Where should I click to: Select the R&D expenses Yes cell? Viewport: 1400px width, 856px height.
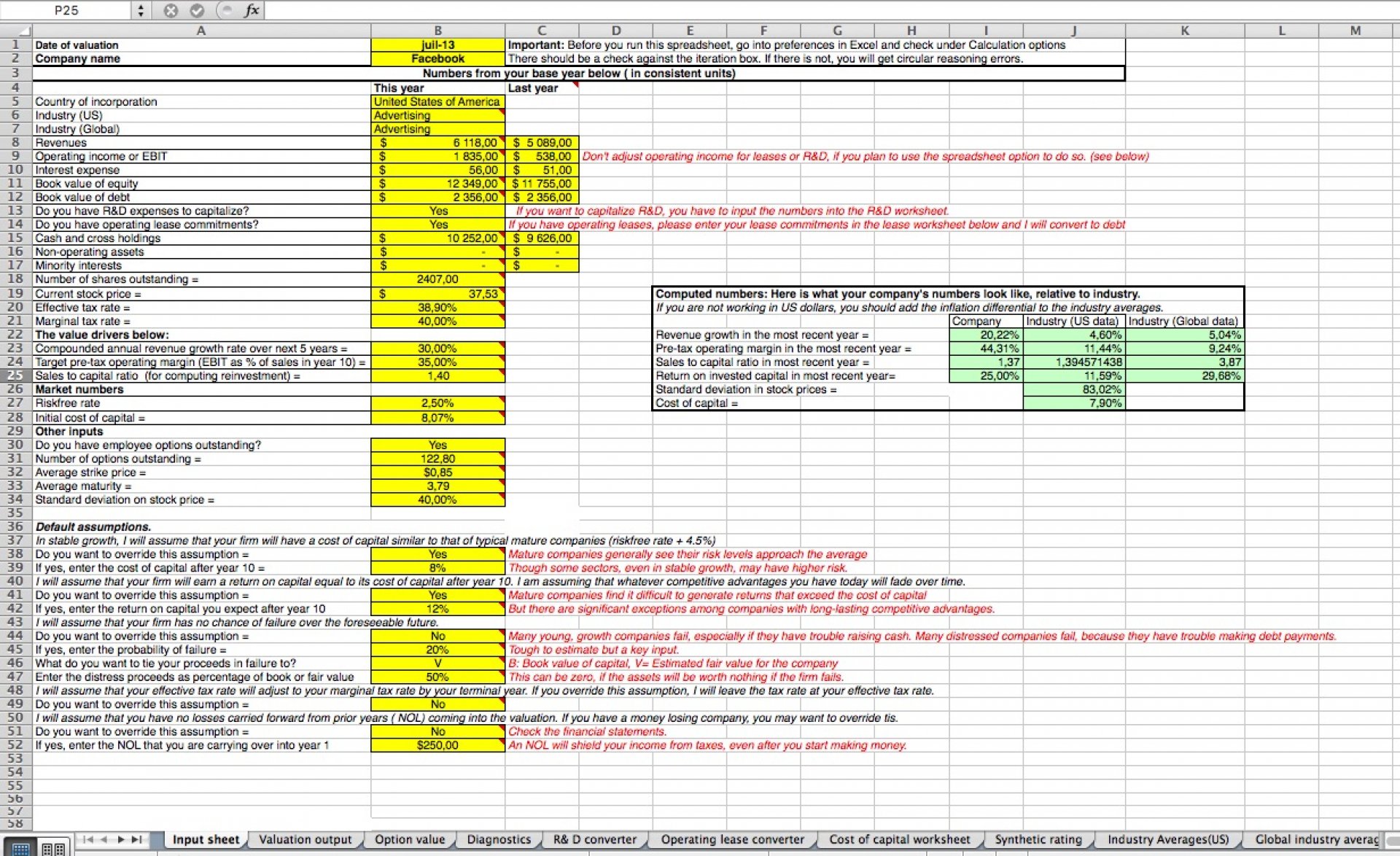(437, 211)
